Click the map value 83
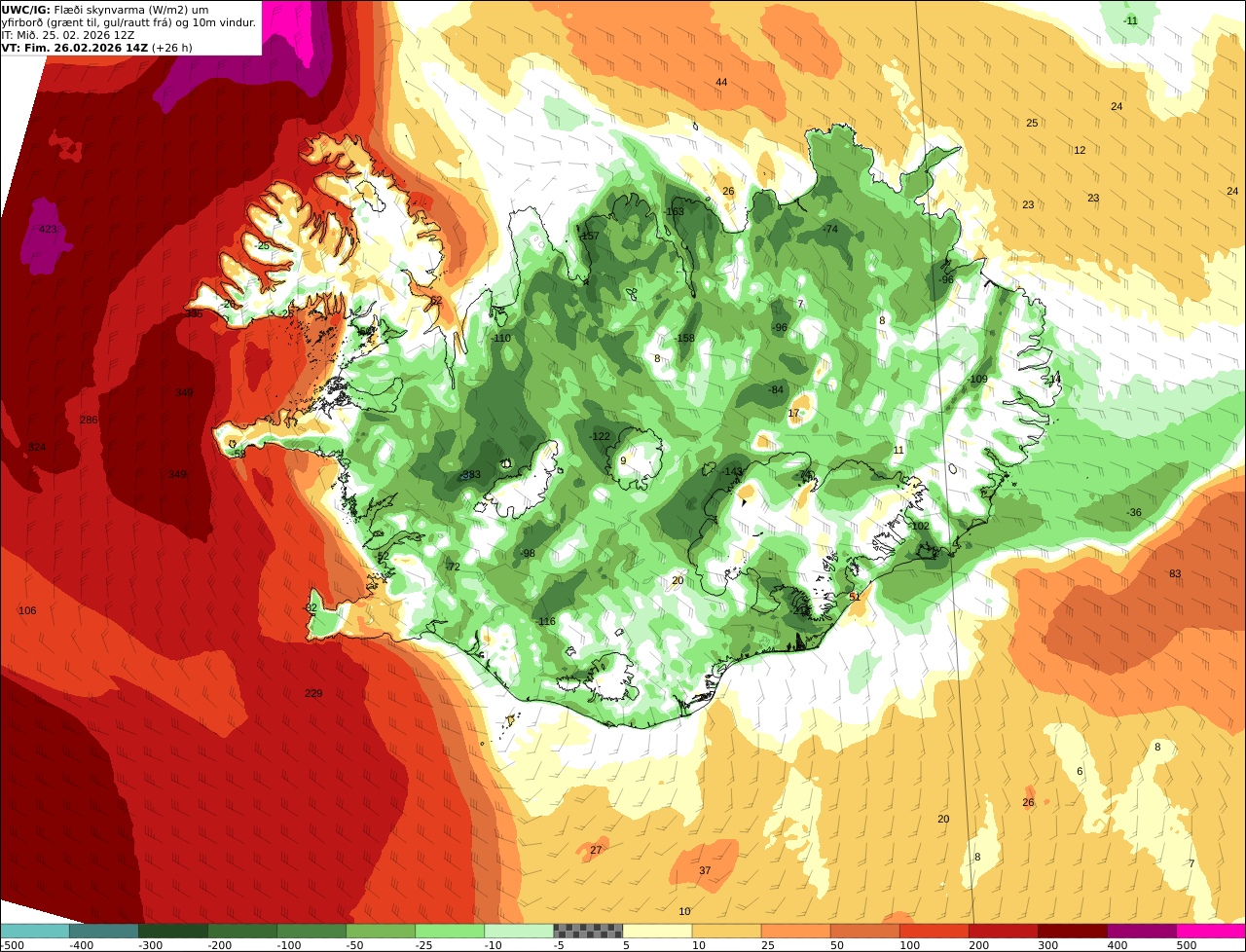Screen dimensions: 1246x952 click(1175, 574)
